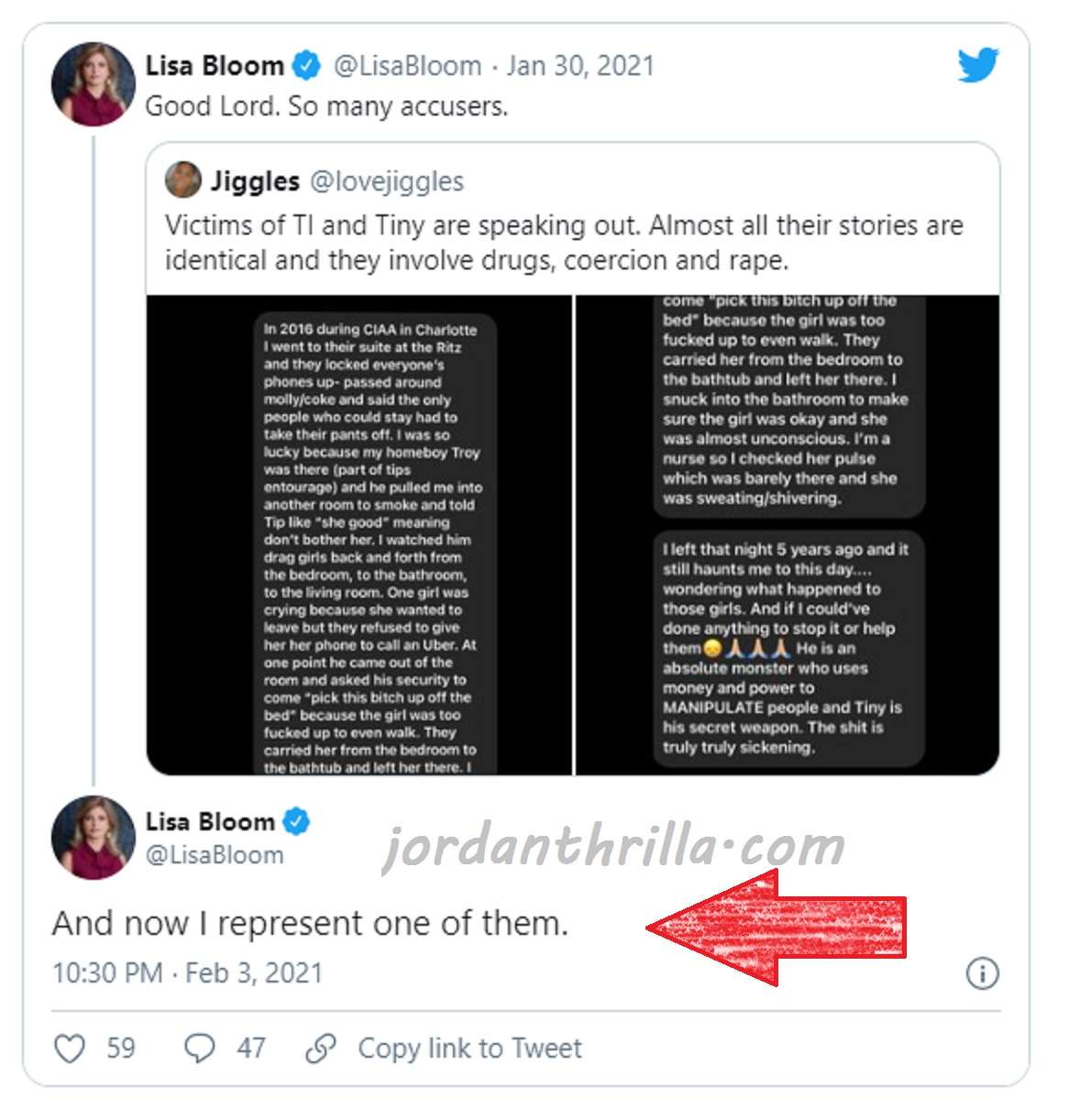
Task: Click Copy link to Tweet
Action: coord(469,1049)
